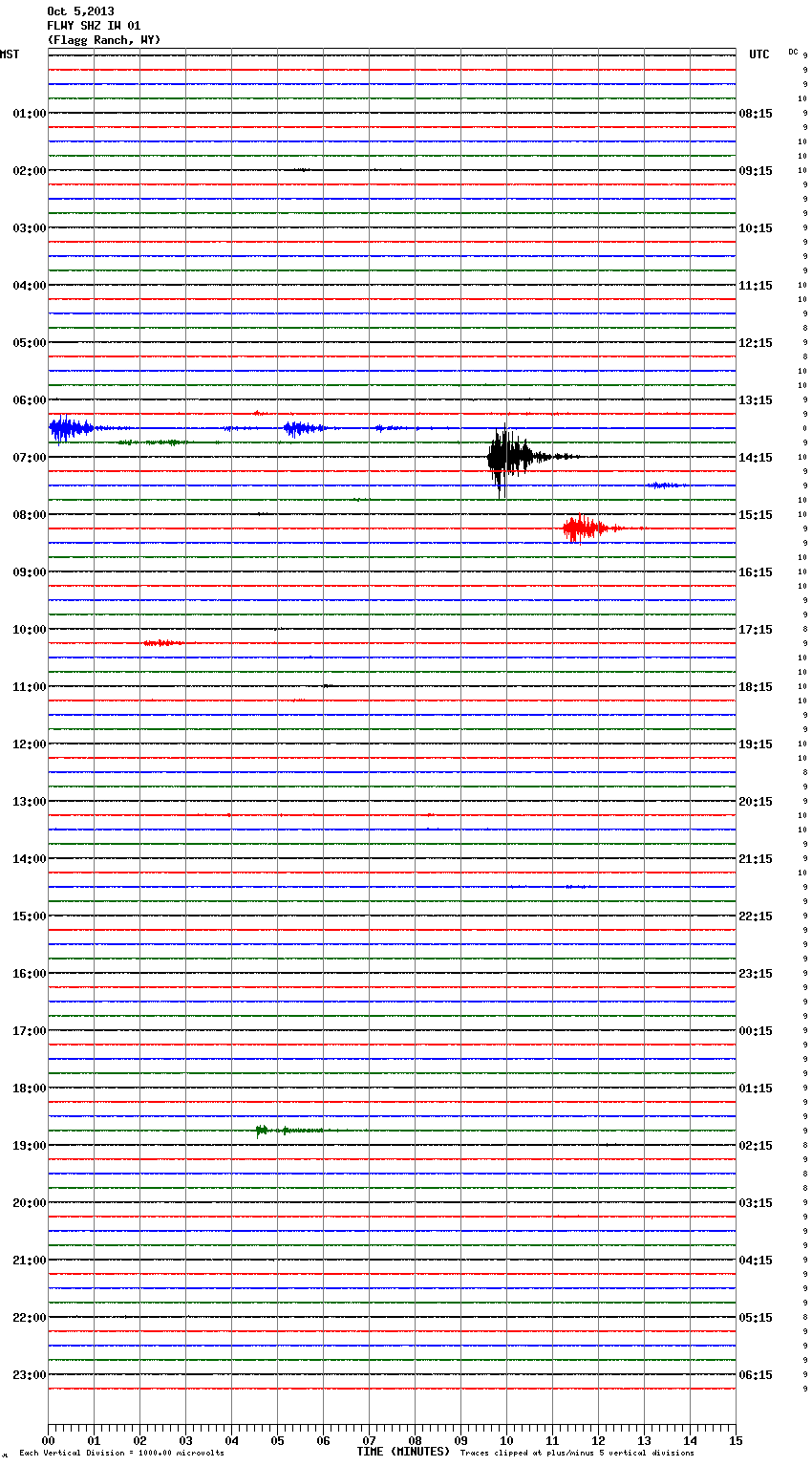Click the UTC time zone header
Viewport: 812px width, 1466px height.
coord(759,54)
